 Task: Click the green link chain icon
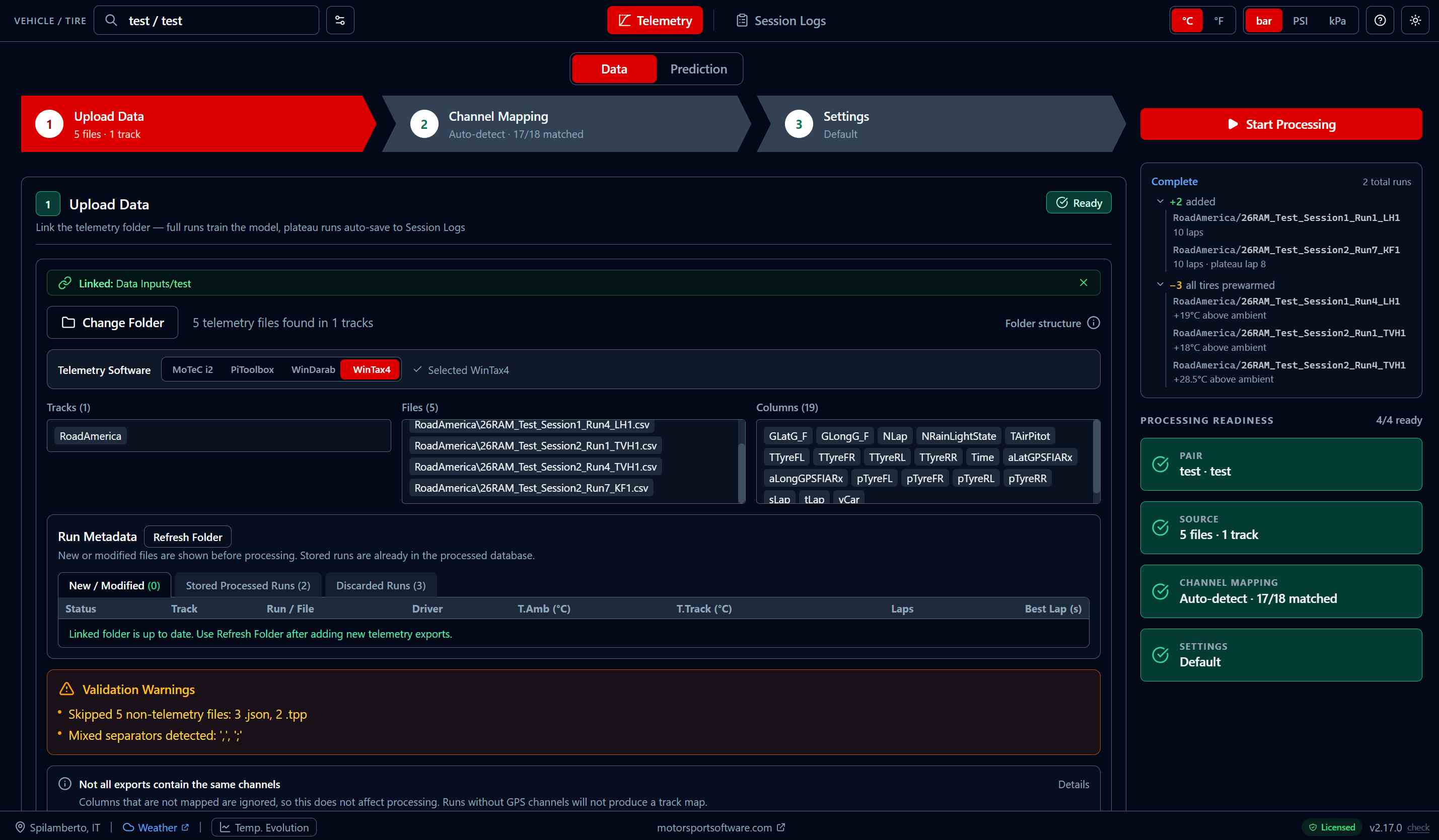coord(65,283)
